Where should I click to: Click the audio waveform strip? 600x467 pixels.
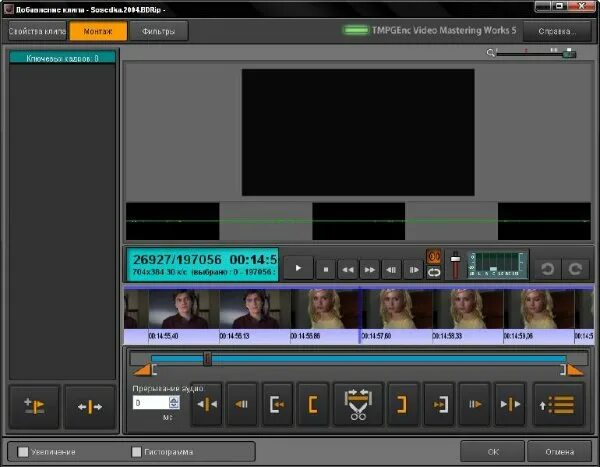tap(358, 221)
